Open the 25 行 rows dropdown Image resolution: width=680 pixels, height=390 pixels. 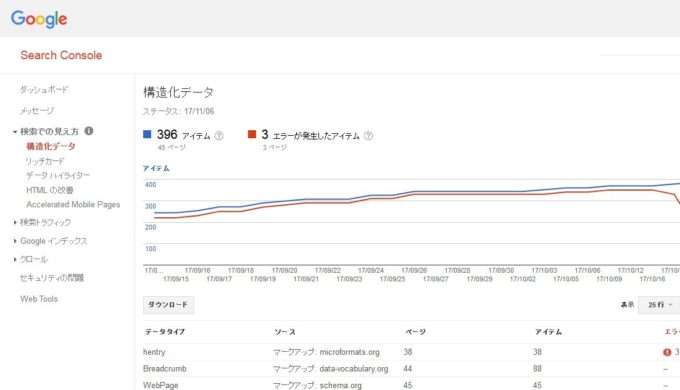pyautogui.click(x=660, y=305)
